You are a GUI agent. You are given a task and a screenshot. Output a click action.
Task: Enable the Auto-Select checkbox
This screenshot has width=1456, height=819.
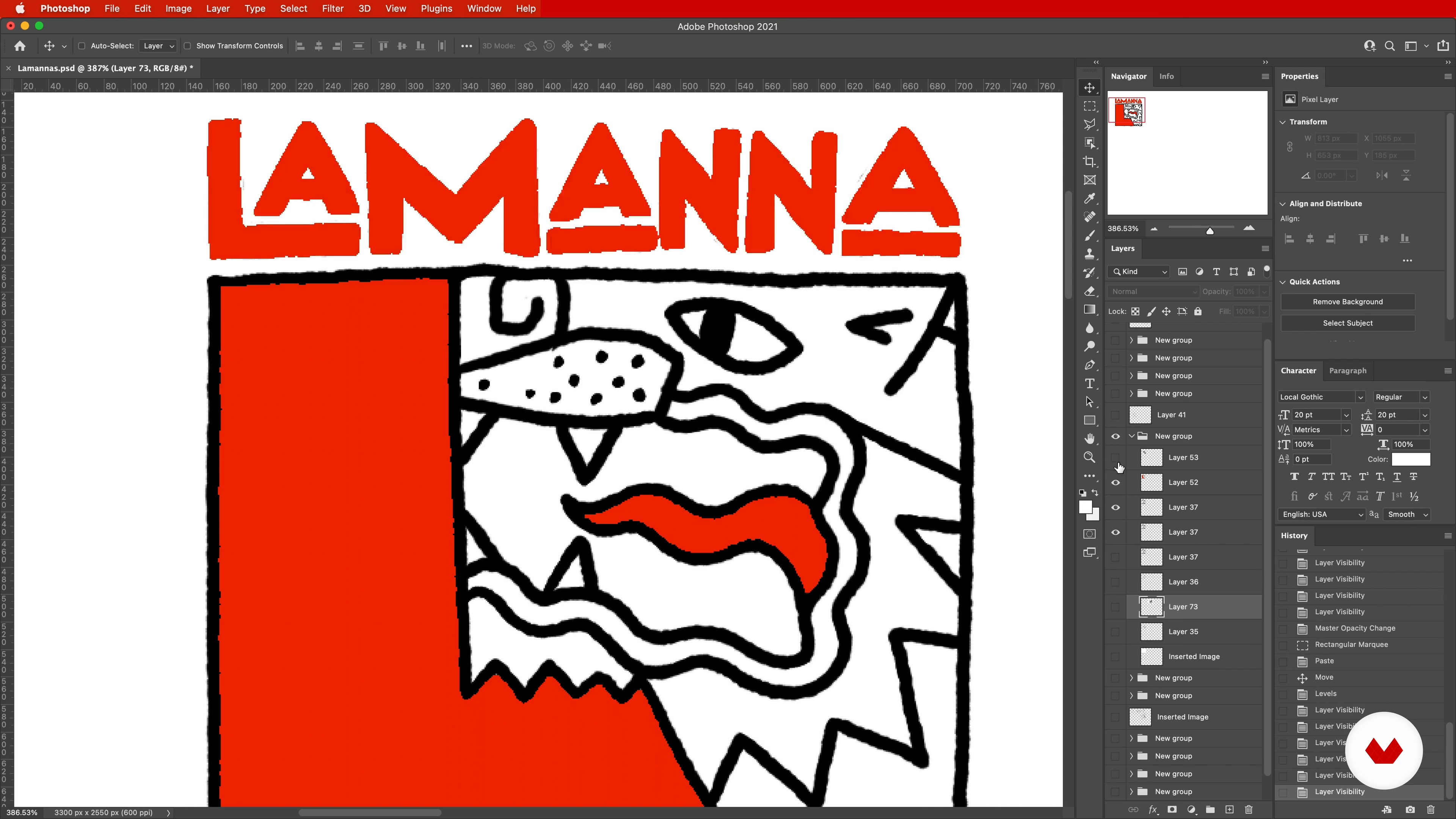coord(82,46)
